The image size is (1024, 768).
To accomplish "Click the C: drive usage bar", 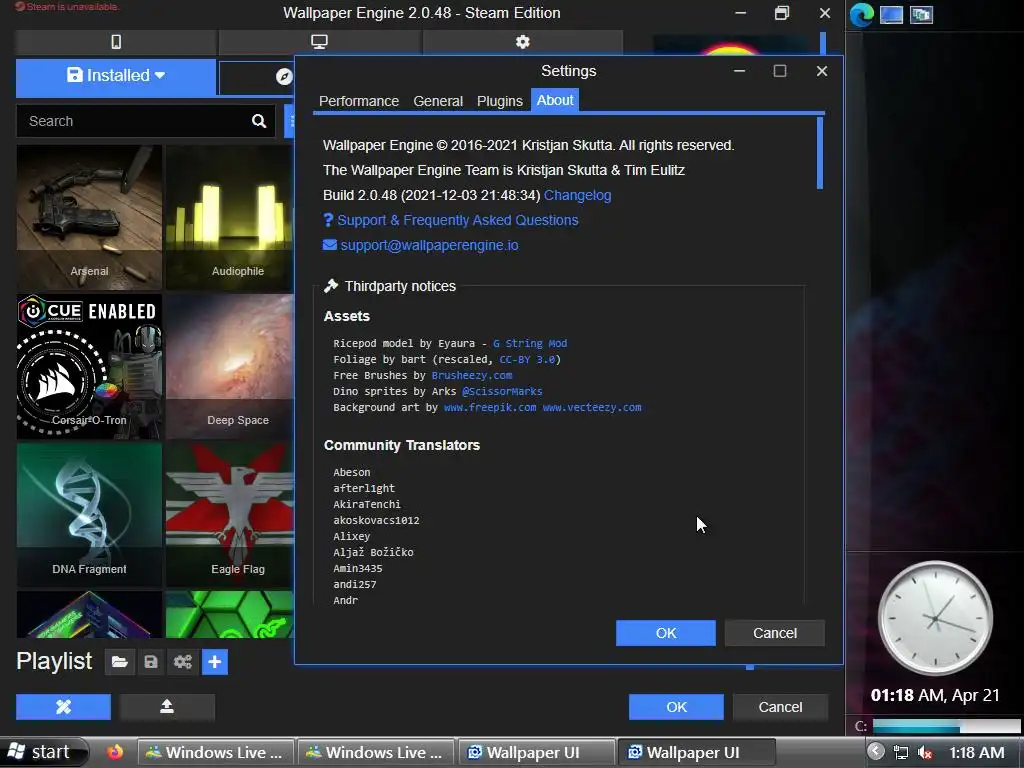I will pos(946,726).
